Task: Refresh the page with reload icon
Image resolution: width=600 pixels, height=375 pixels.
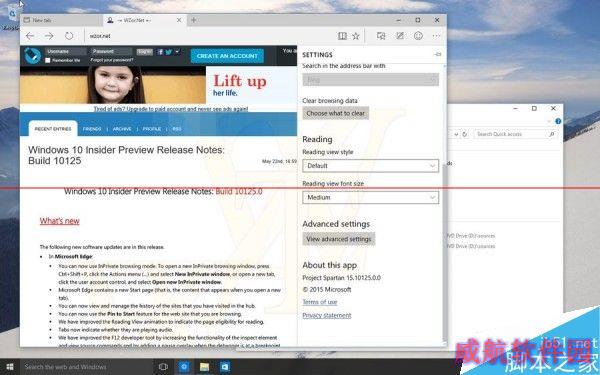Action: click(x=69, y=36)
